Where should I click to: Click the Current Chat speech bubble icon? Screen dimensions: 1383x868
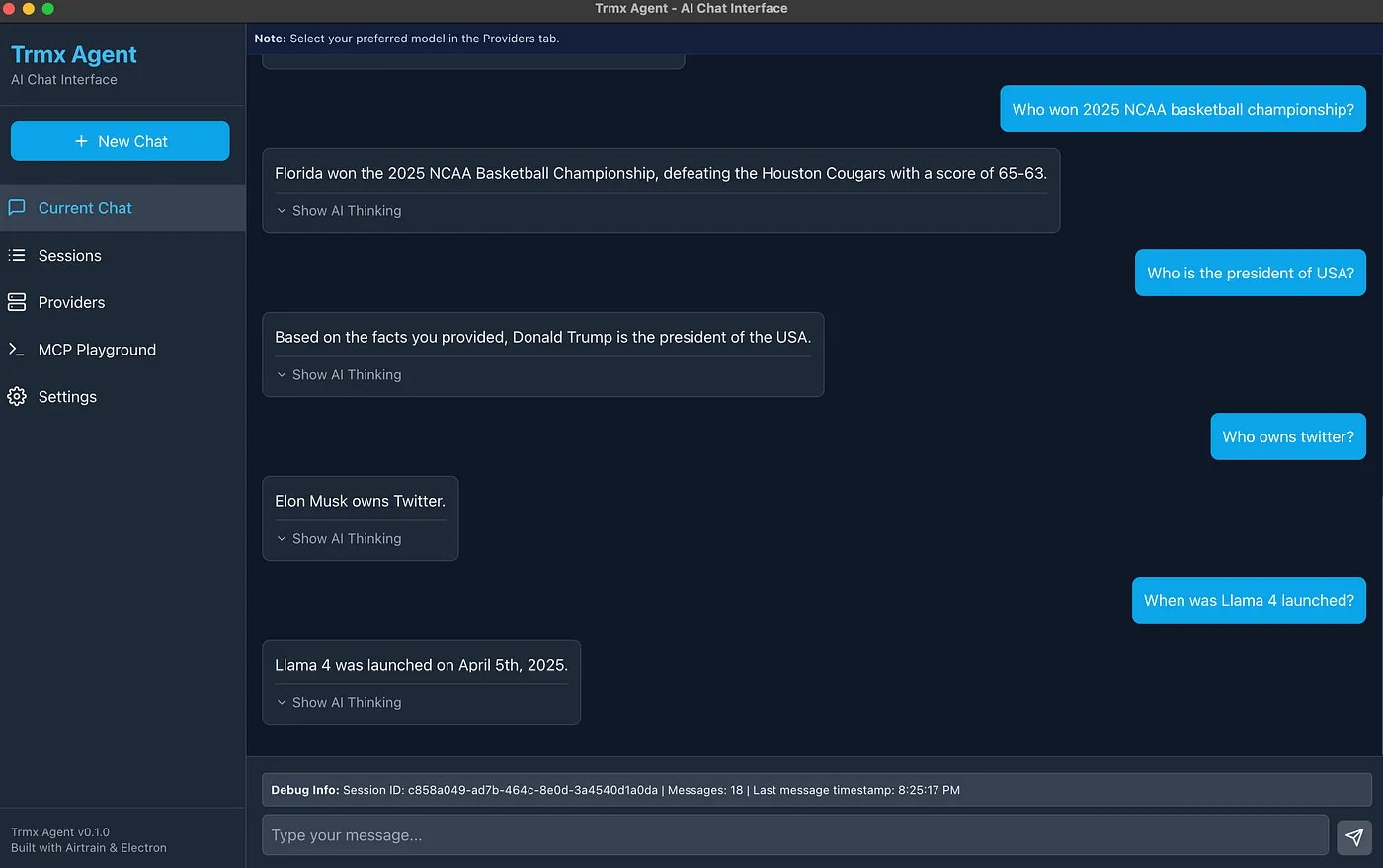tap(17, 208)
